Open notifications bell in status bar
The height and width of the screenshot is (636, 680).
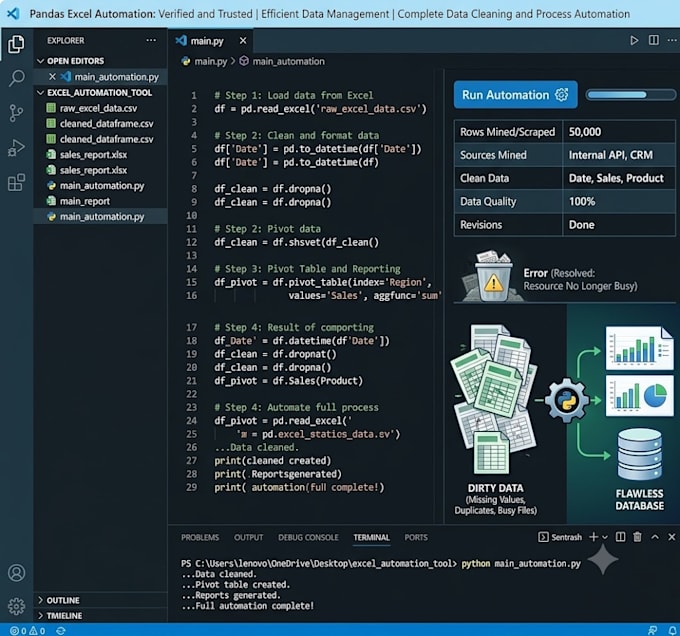pos(672,631)
